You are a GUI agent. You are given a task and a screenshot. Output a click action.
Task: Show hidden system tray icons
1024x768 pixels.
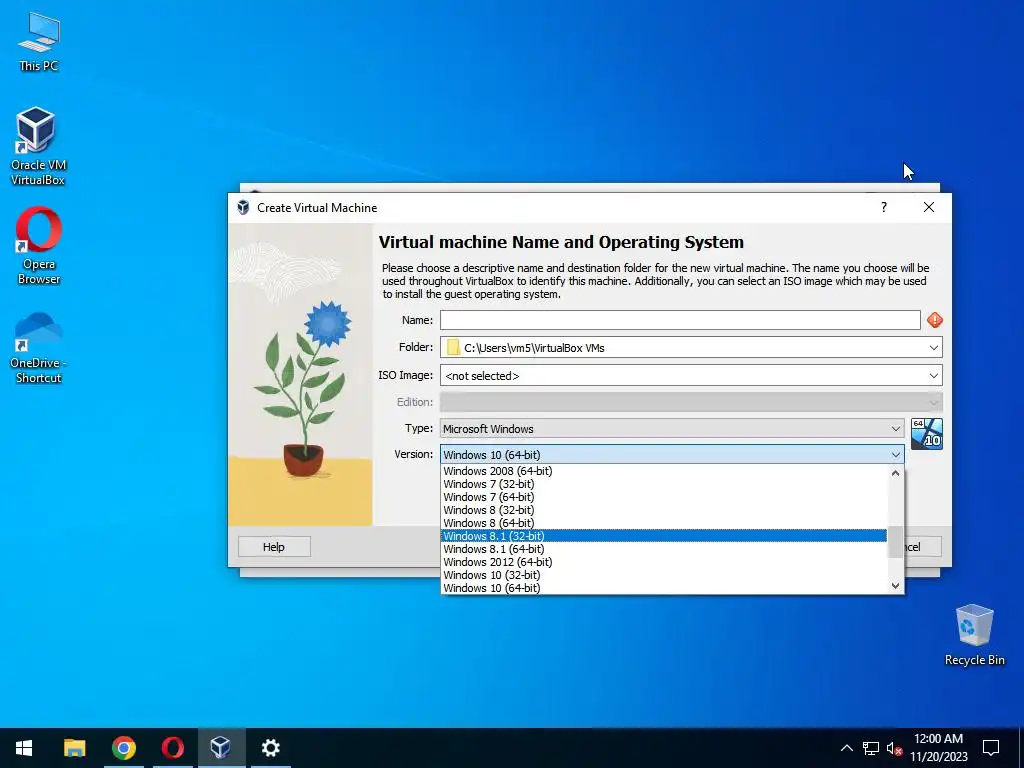point(846,748)
